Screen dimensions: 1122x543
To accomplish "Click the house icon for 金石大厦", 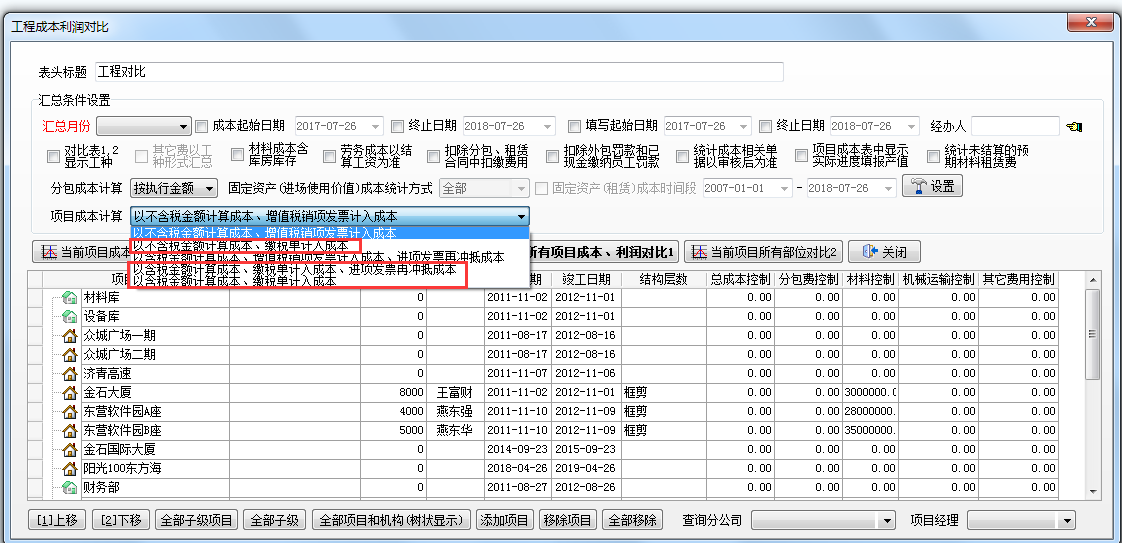I will click(70, 392).
